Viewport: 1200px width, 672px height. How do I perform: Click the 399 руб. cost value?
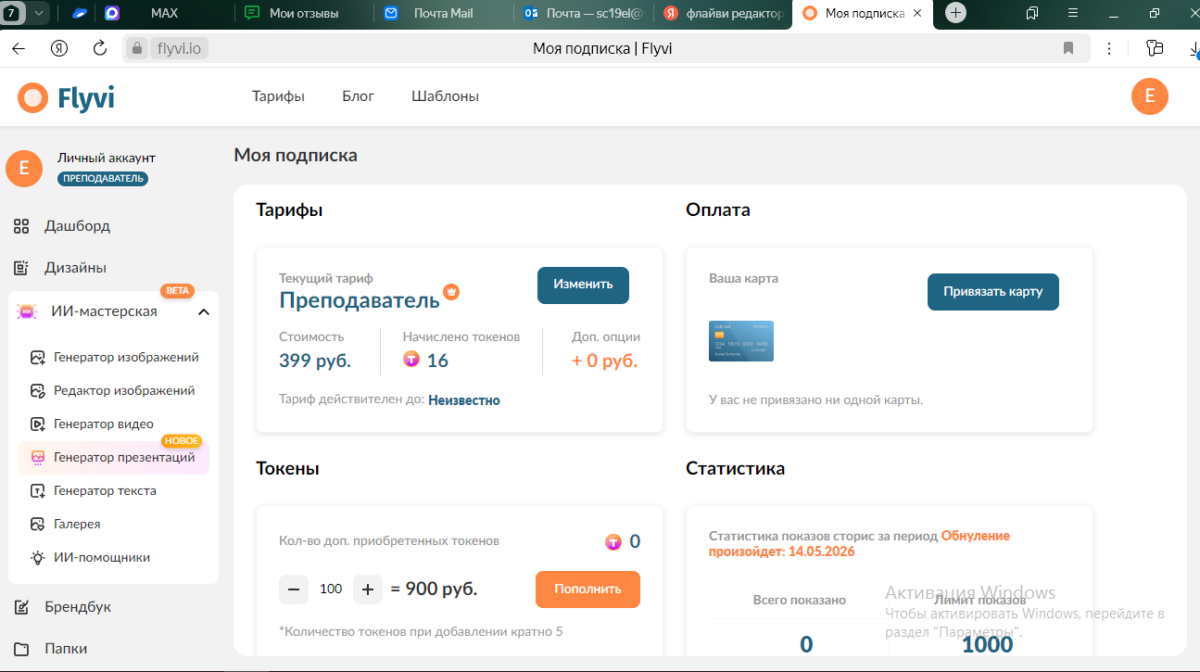(315, 361)
